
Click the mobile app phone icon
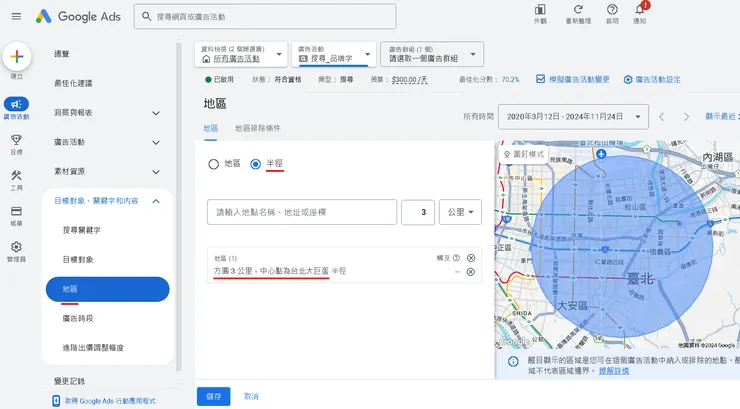point(56,401)
